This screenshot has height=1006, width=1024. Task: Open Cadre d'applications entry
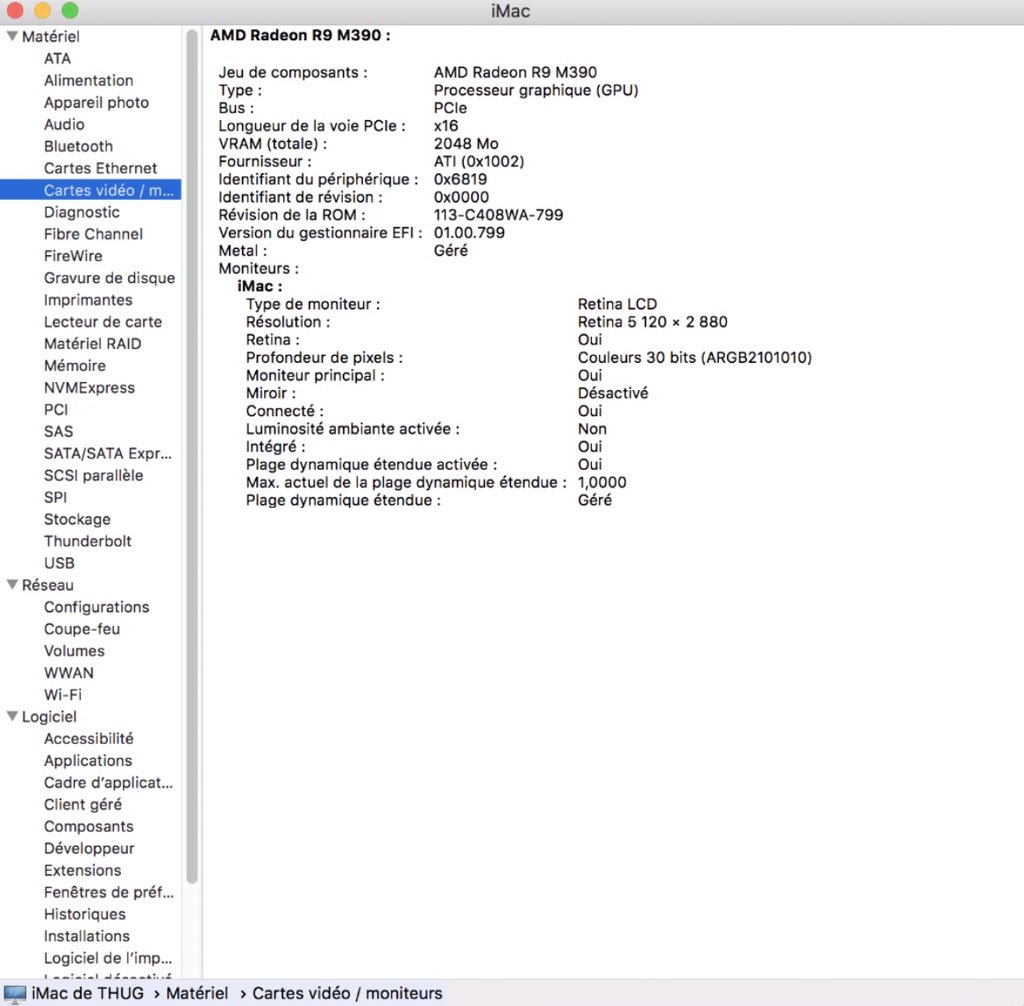108,783
